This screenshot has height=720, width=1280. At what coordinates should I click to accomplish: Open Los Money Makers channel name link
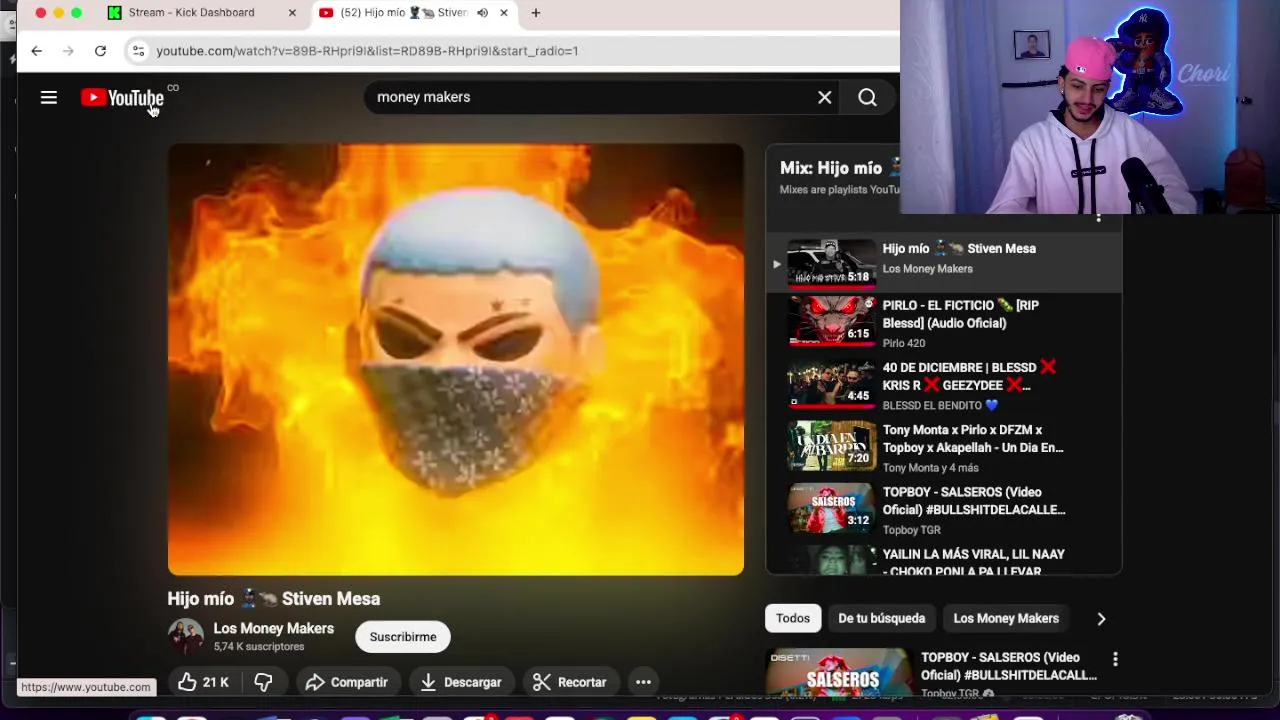(273, 628)
